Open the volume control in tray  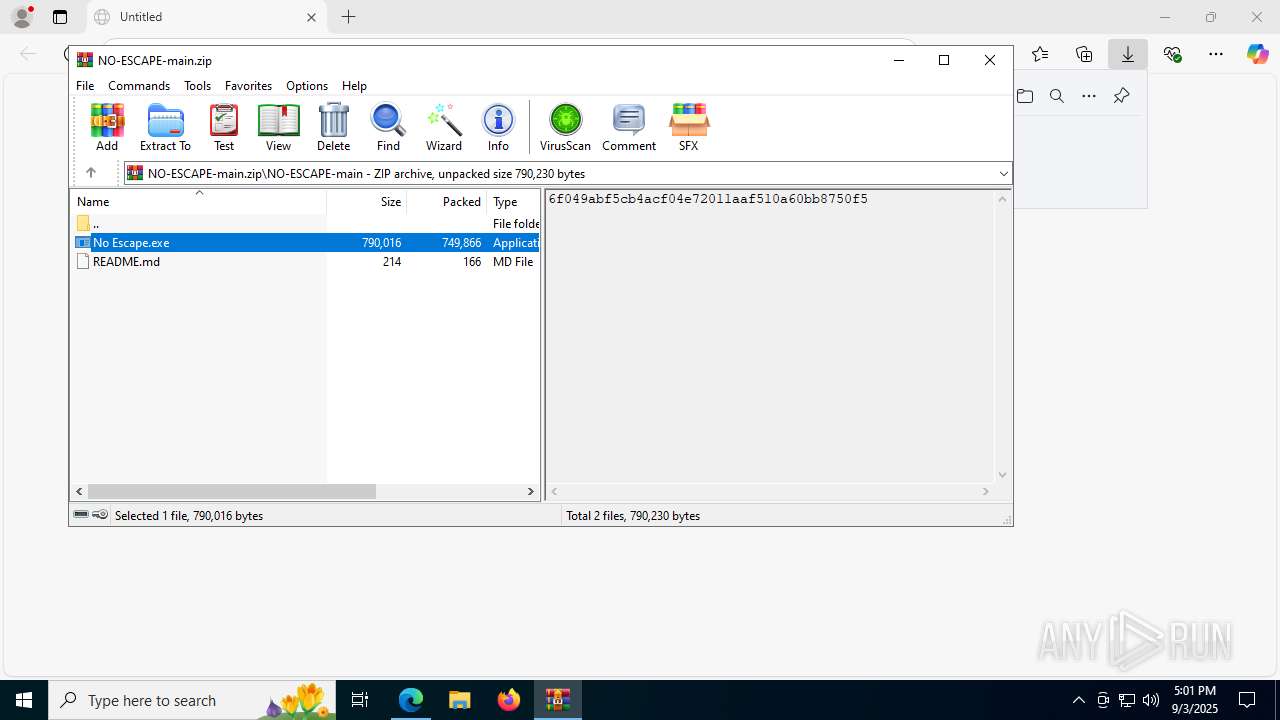pyautogui.click(x=1151, y=700)
